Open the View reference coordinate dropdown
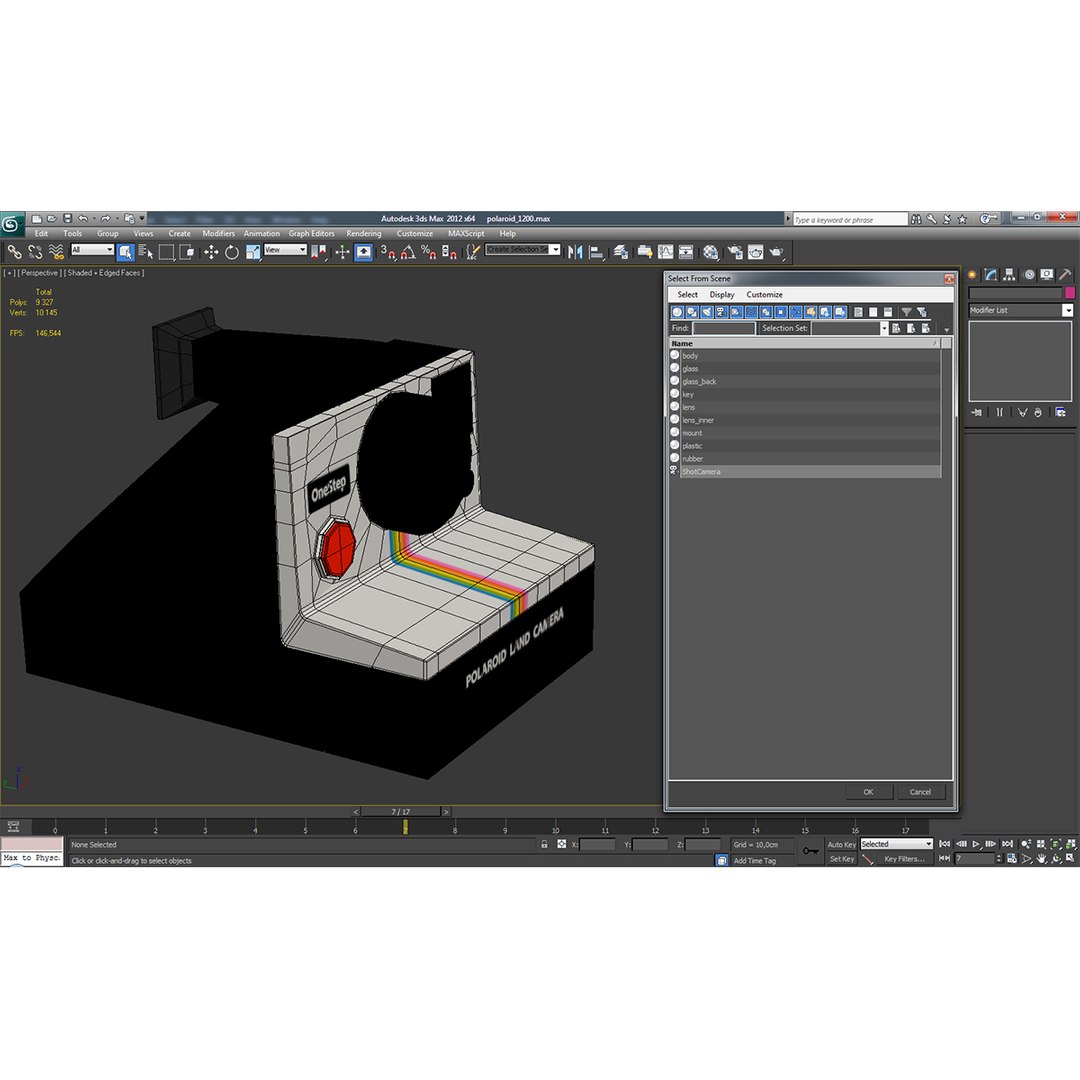The width and height of the screenshot is (1080, 1080). (x=285, y=249)
